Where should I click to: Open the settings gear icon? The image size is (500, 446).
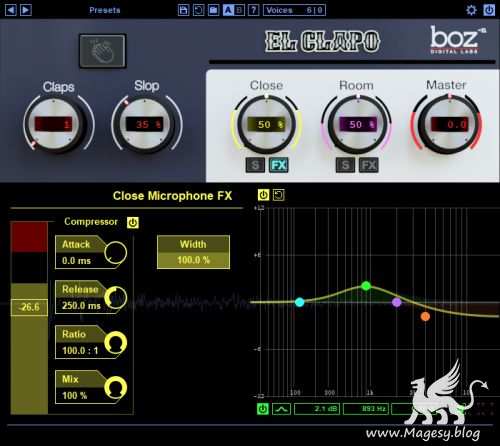point(471,10)
